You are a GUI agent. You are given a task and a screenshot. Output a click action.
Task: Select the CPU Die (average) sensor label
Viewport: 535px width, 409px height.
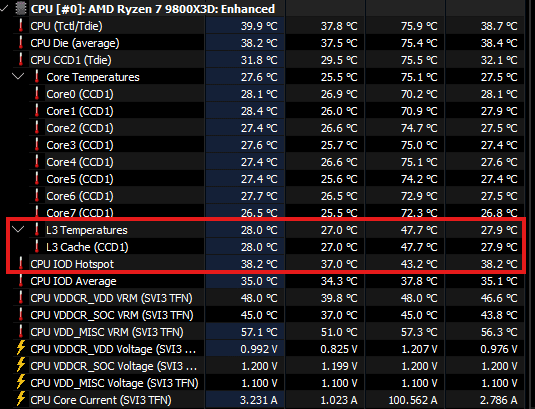coord(75,43)
